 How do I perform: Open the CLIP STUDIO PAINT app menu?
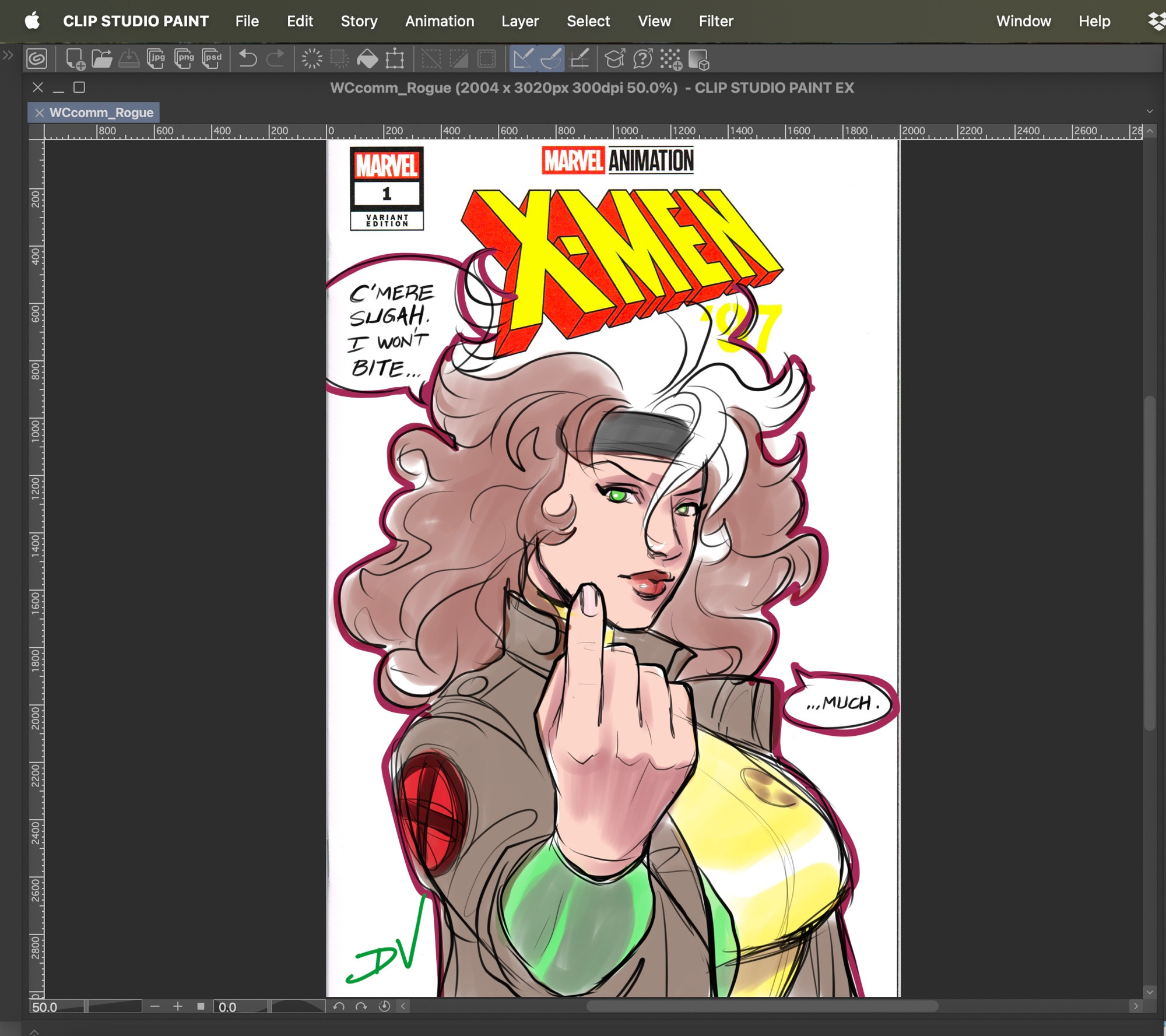pyautogui.click(x=136, y=21)
